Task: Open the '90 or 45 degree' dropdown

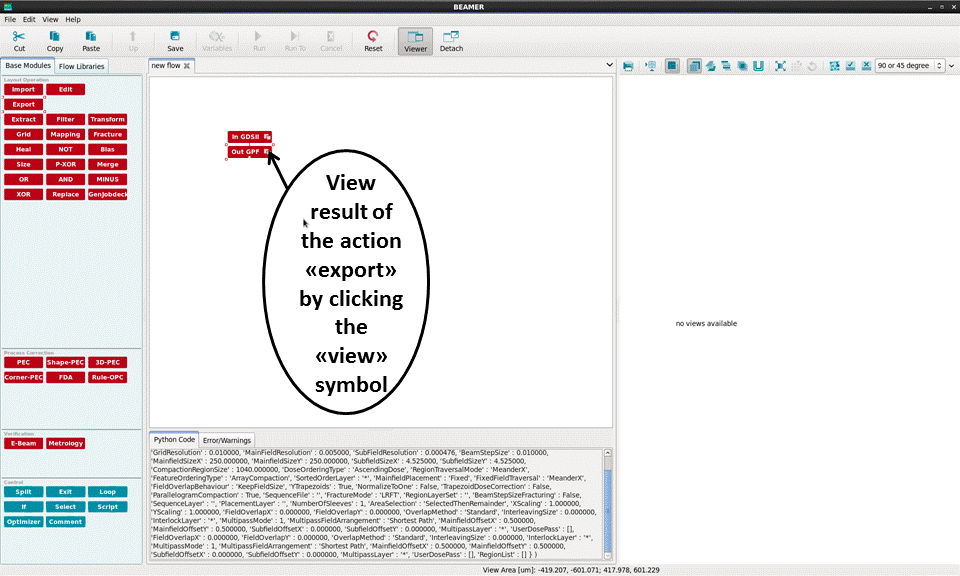Action: click(x=908, y=66)
